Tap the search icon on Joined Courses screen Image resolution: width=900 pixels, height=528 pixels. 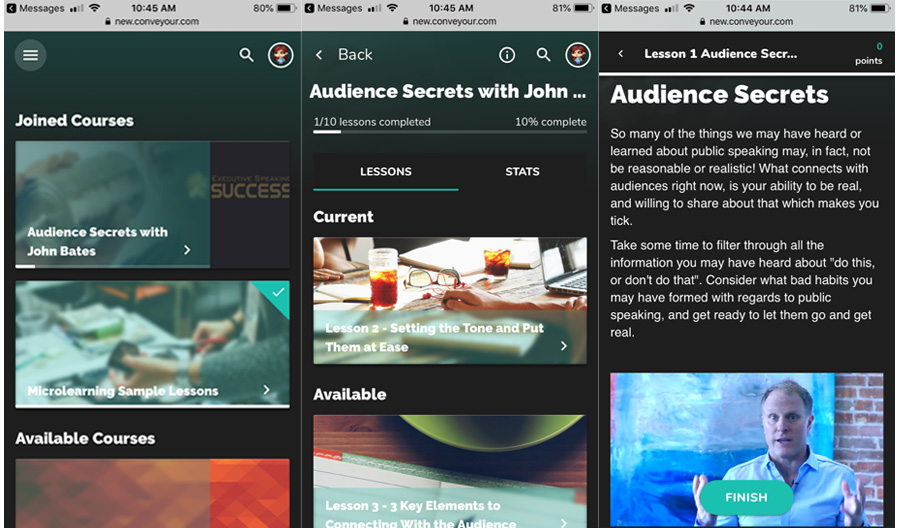click(x=246, y=55)
